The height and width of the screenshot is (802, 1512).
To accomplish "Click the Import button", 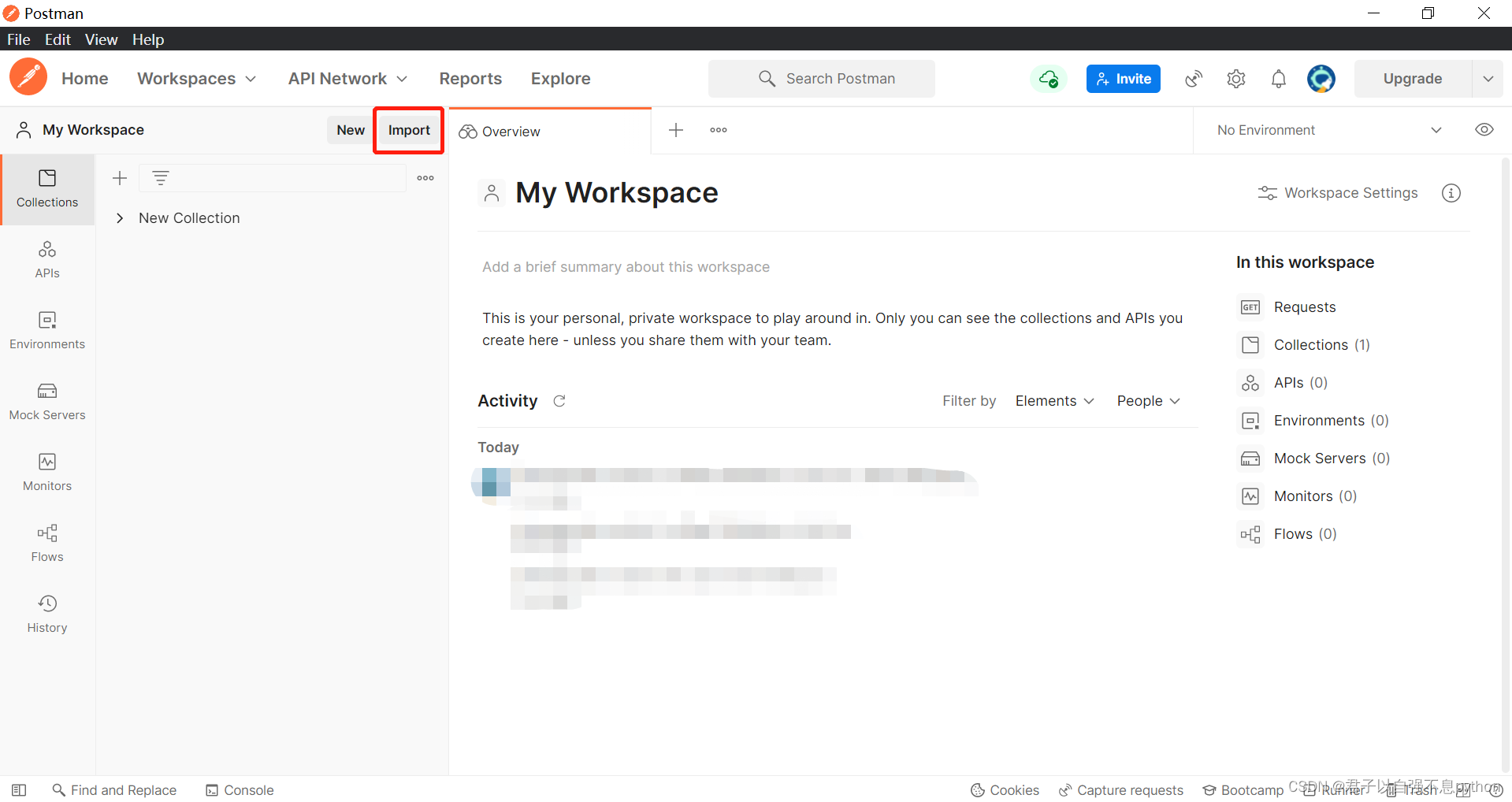I will pos(409,130).
